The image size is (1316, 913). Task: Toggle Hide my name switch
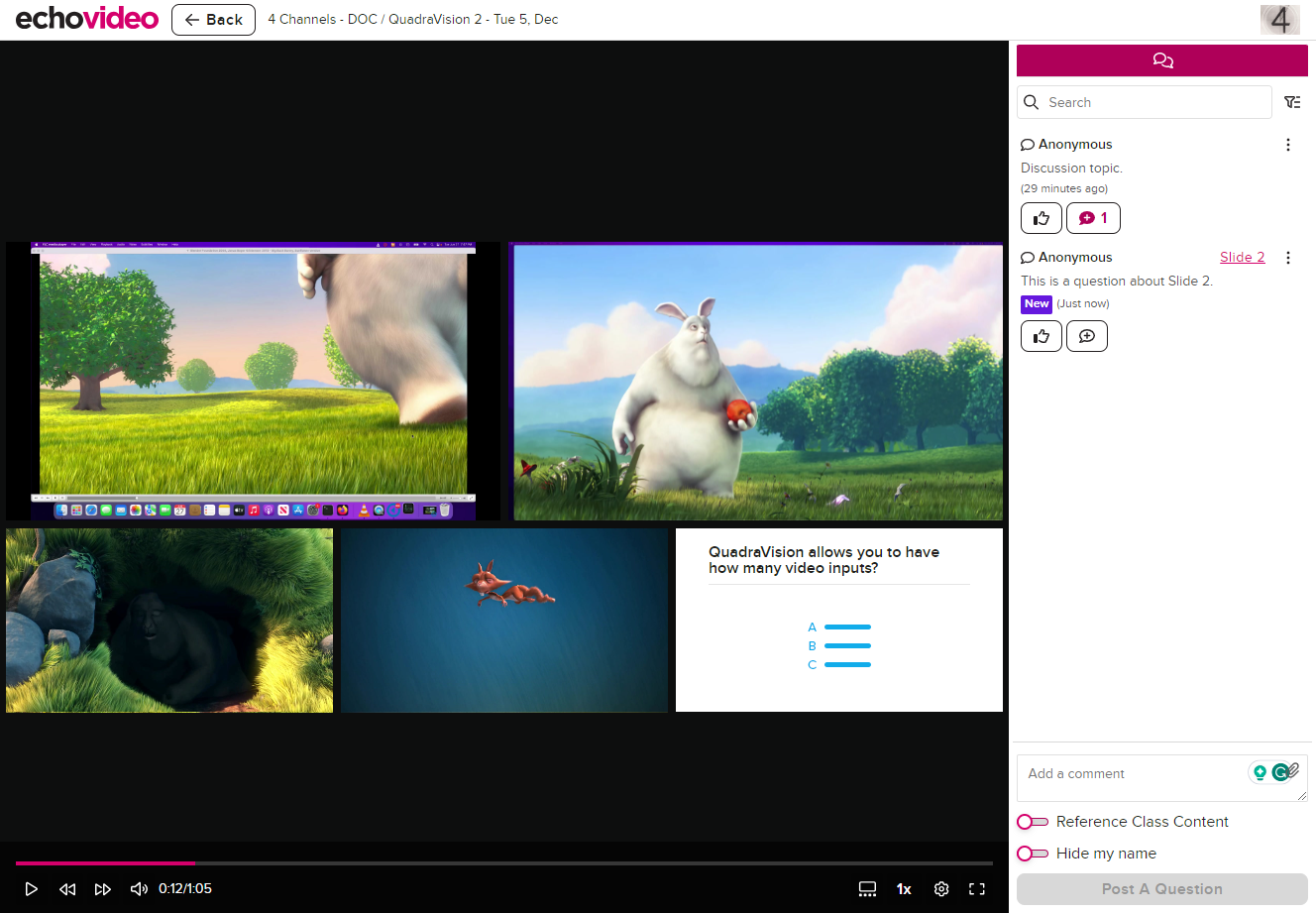point(1033,854)
